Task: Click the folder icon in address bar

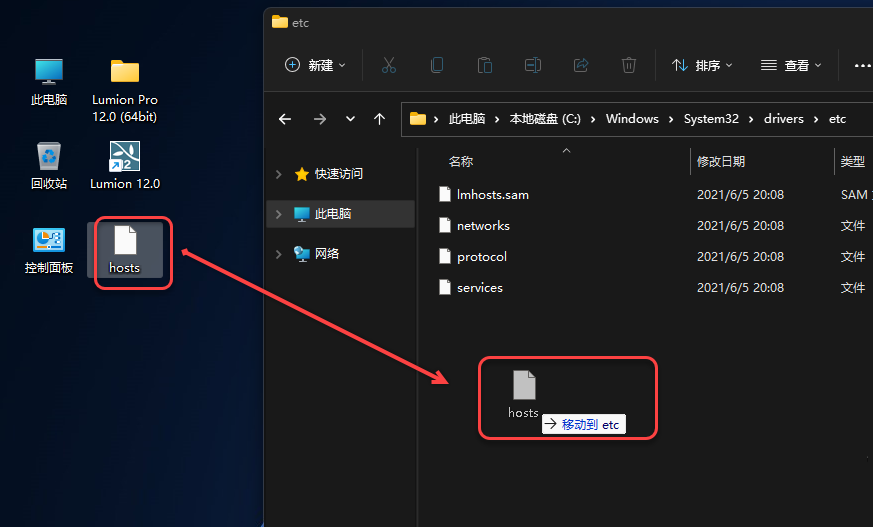Action: [418, 119]
